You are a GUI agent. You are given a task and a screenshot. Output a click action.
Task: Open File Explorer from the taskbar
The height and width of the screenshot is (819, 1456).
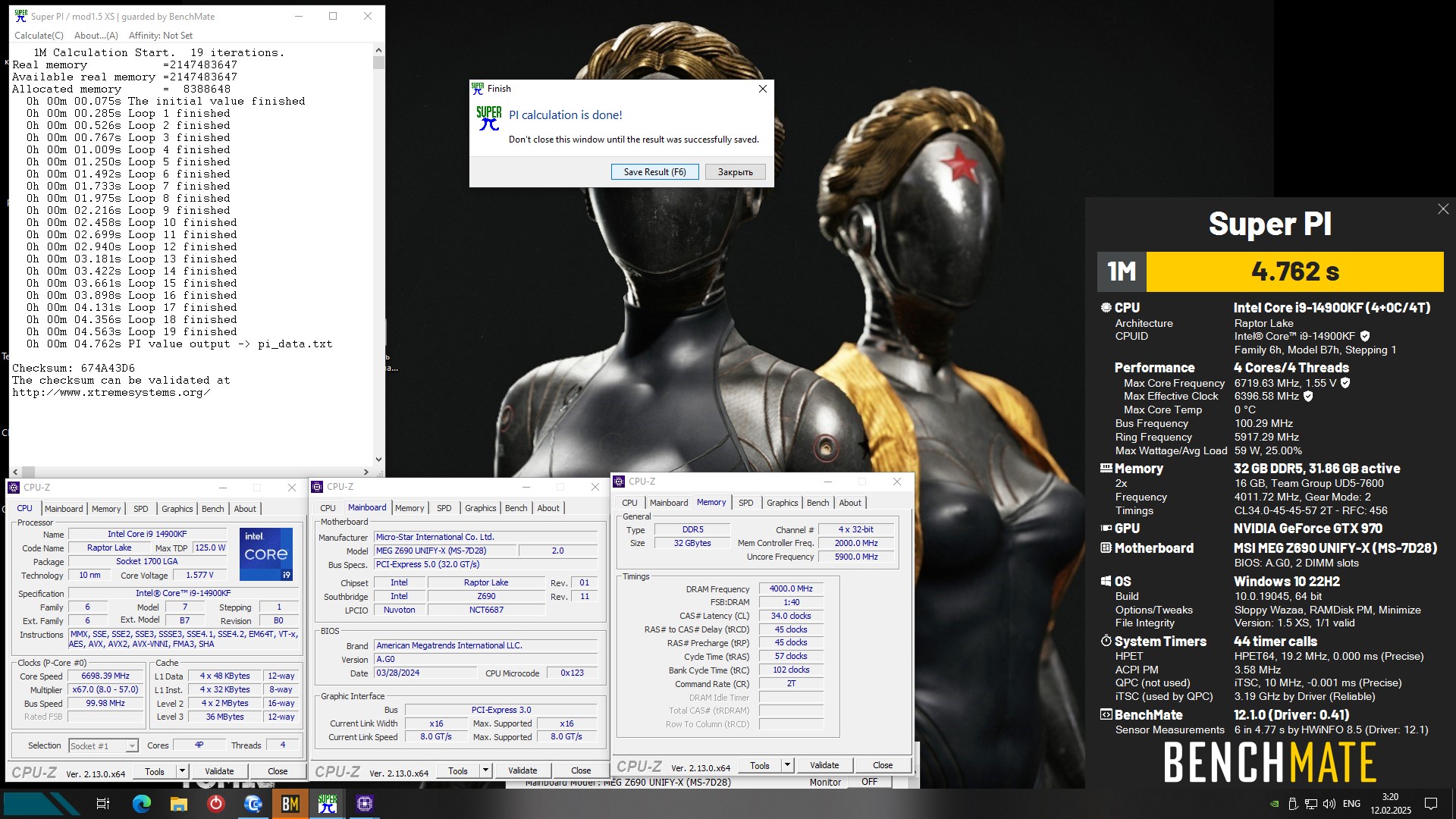(179, 804)
